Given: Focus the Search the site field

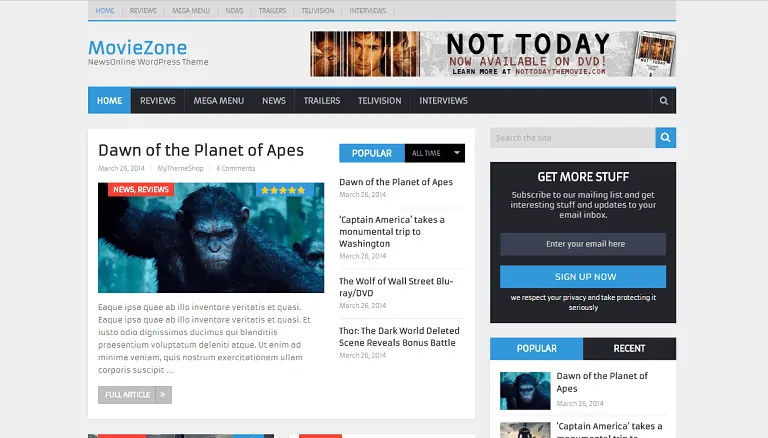Looking at the screenshot, I should (573, 138).
